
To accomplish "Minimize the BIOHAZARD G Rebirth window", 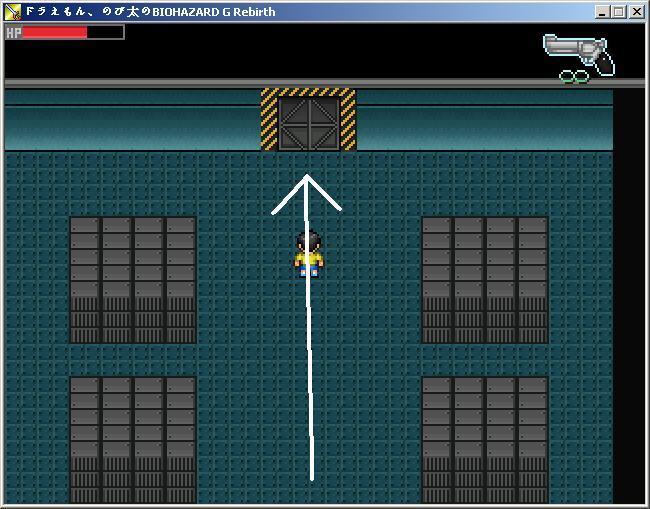I will click(602, 12).
